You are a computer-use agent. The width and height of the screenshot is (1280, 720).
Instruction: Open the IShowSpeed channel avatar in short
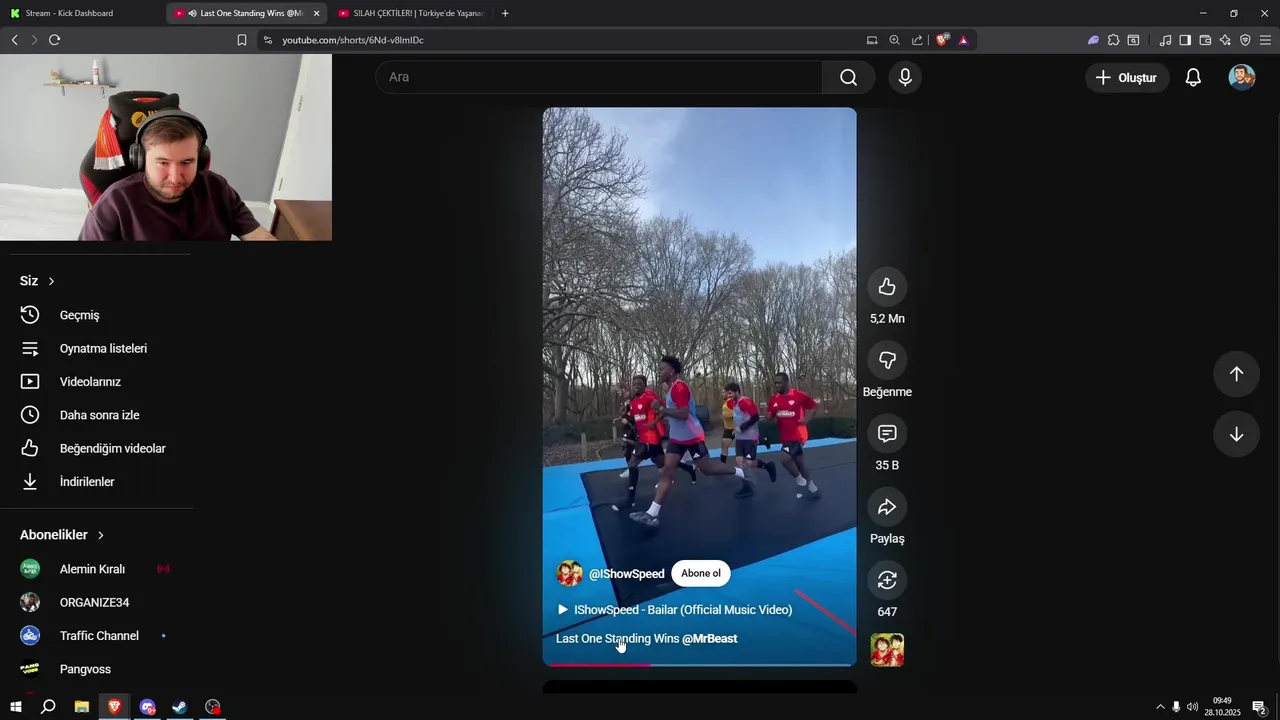[570, 573]
